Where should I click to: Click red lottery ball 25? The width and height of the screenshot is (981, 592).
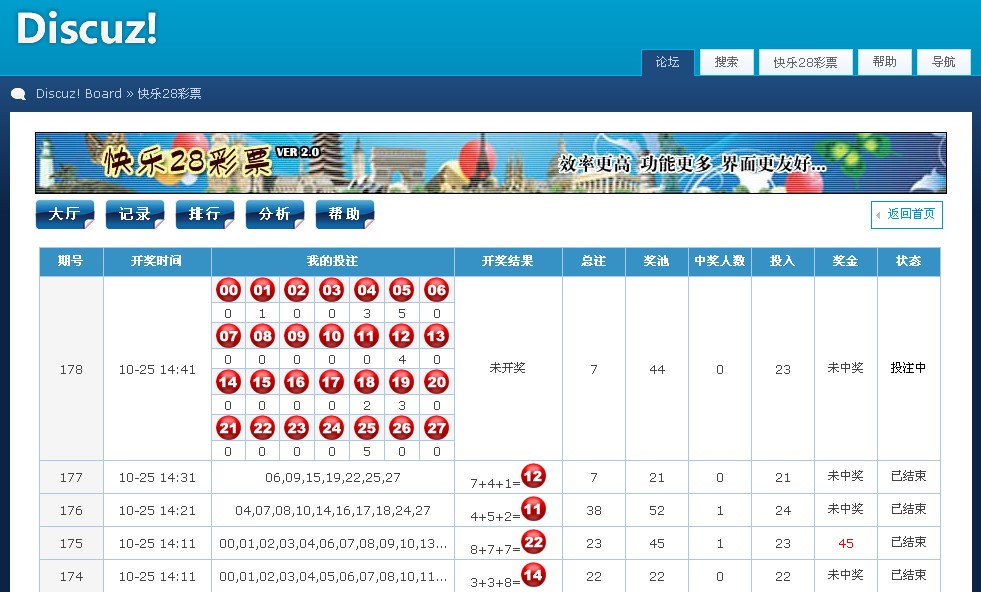pyautogui.click(x=367, y=428)
